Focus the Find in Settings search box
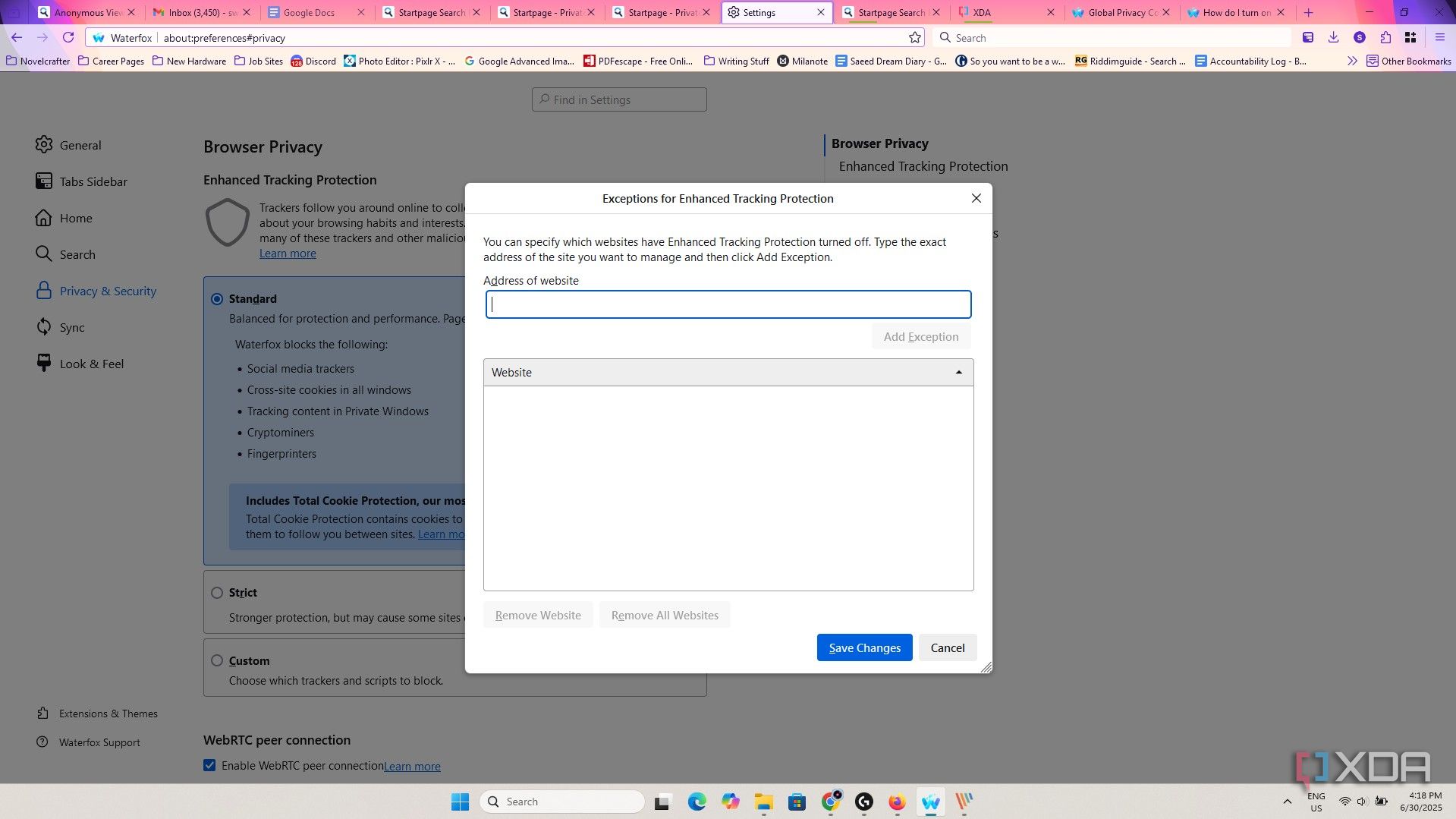The image size is (1456, 819). [619, 99]
